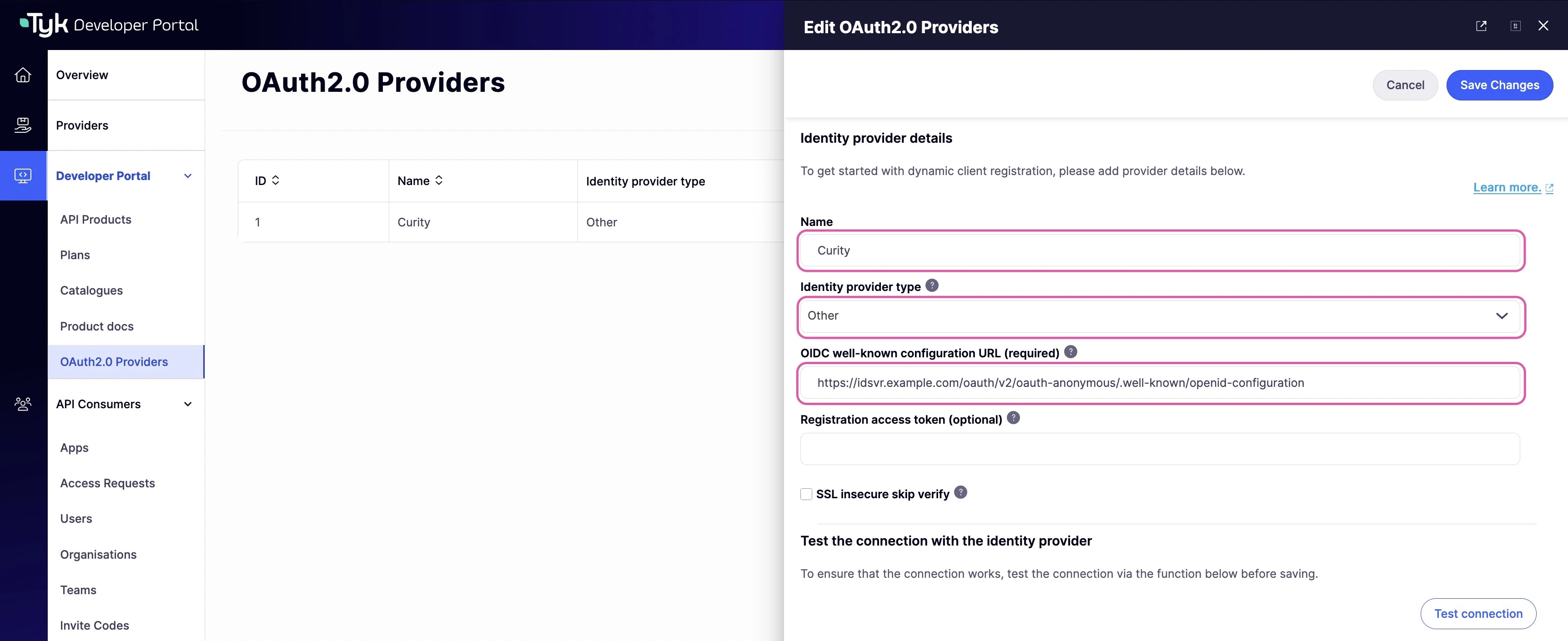
Task: Click the Registration access token input field
Action: click(x=1160, y=449)
